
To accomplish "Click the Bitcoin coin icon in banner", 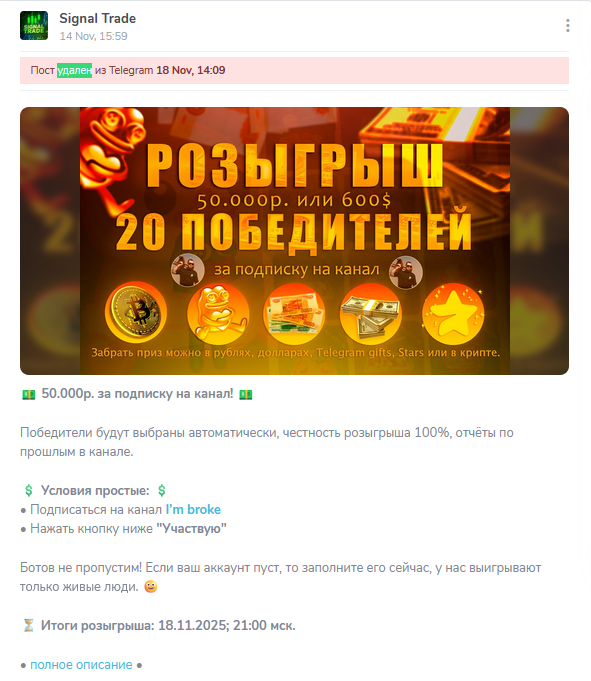I will click(136, 312).
